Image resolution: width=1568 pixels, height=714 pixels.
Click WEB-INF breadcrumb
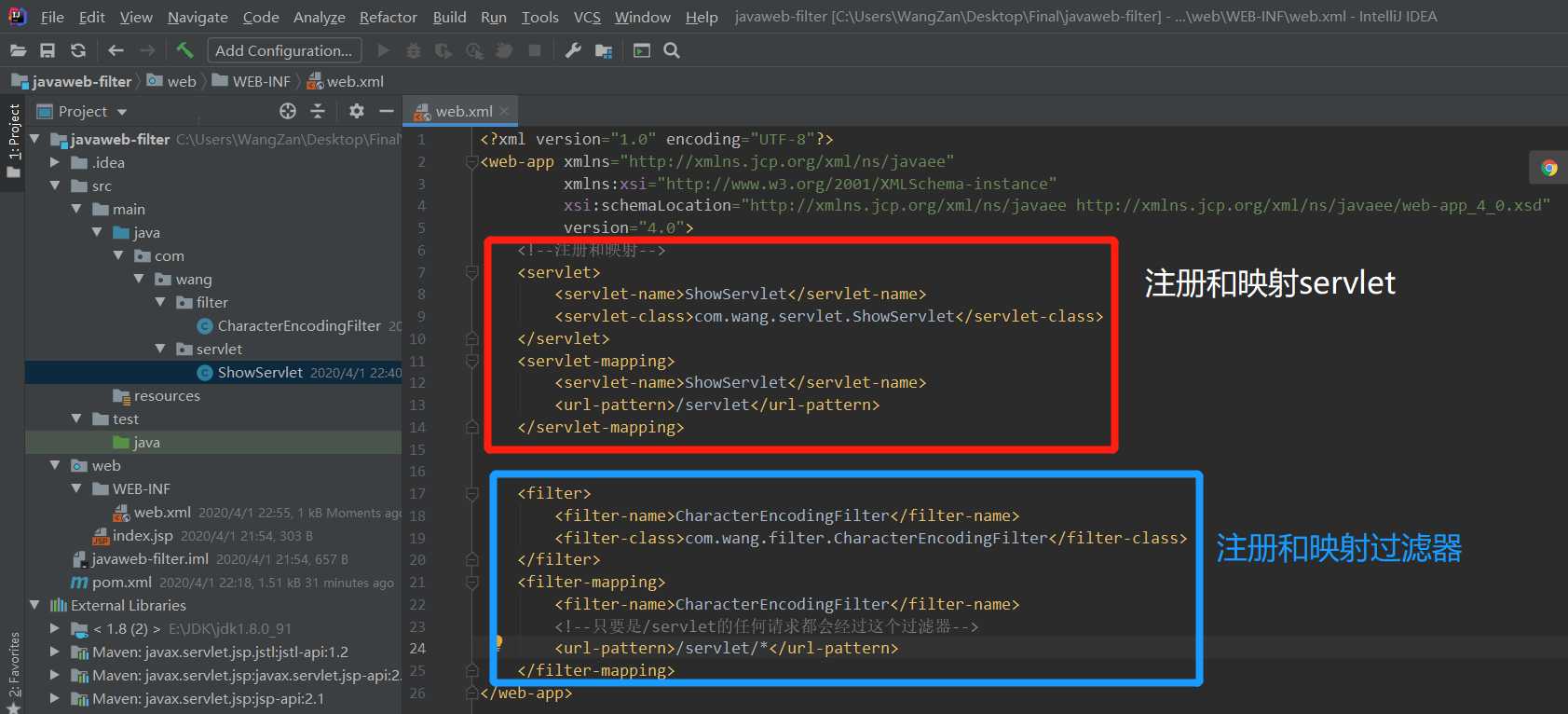252,81
